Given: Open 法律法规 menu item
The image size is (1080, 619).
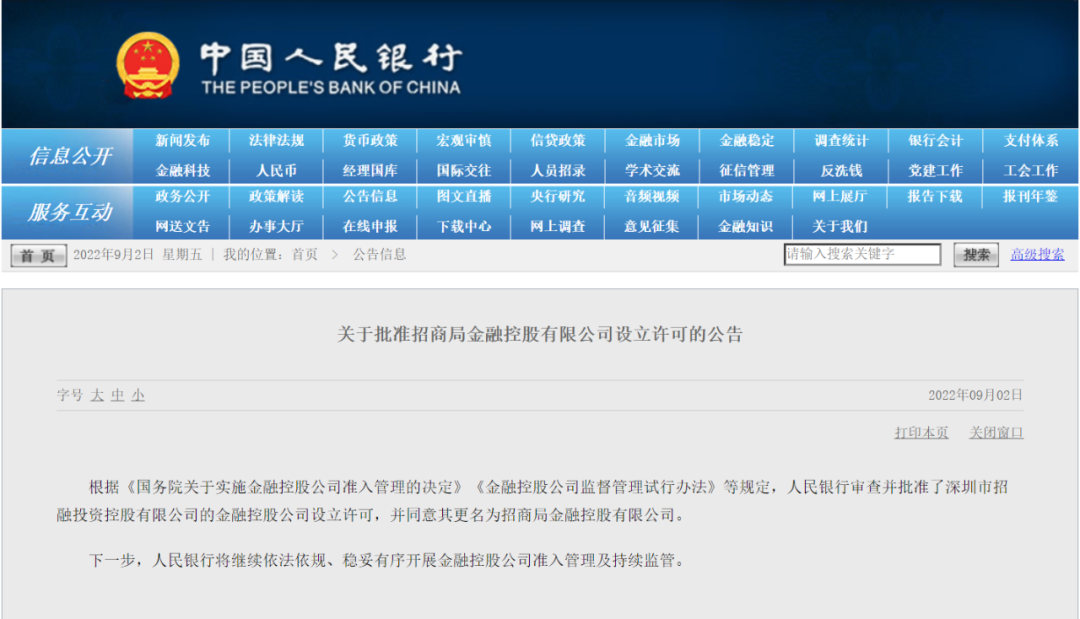Looking at the screenshot, I should 276,140.
